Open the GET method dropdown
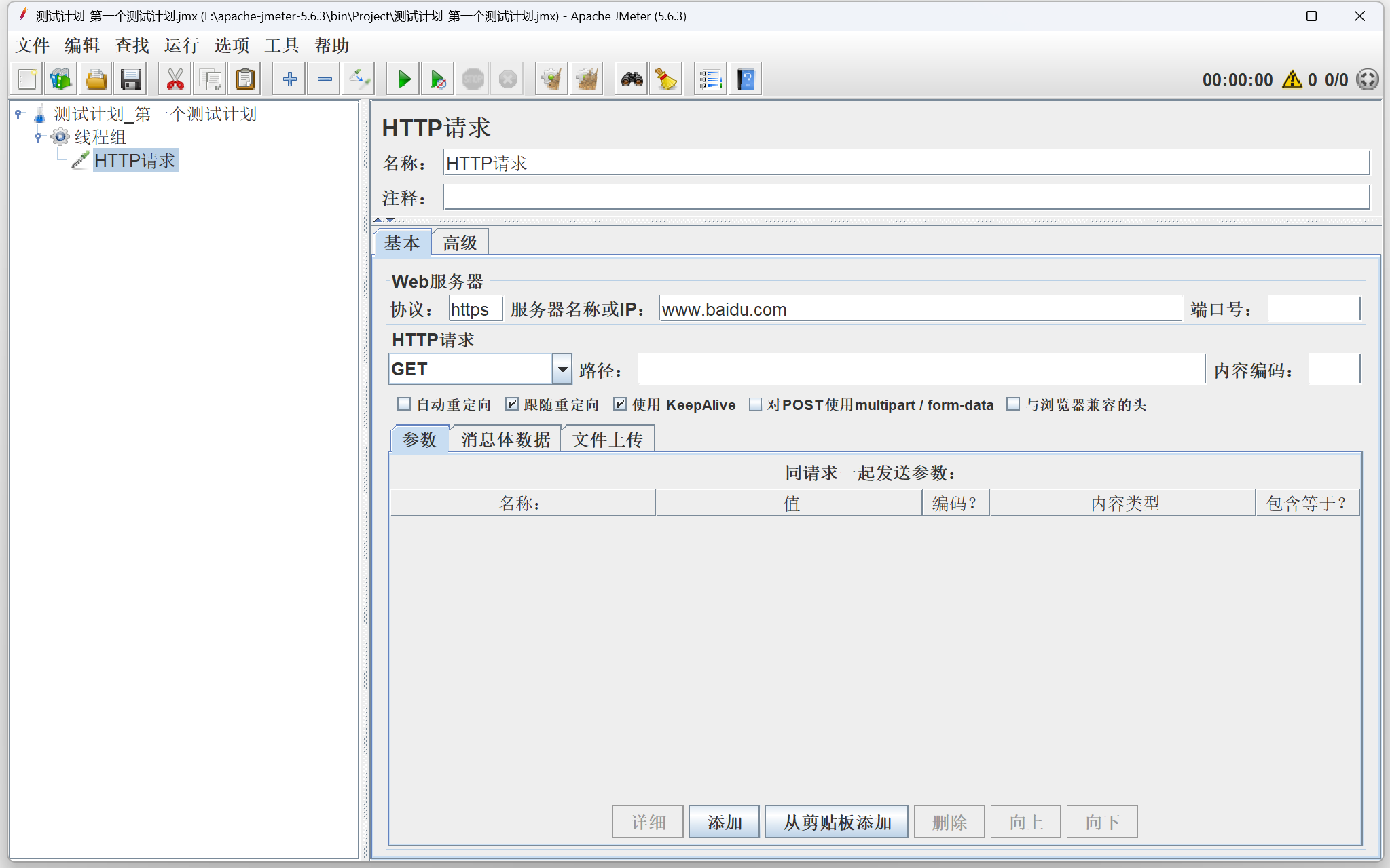Viewport: 1390px width, 868px height. (x=562, y=369)
